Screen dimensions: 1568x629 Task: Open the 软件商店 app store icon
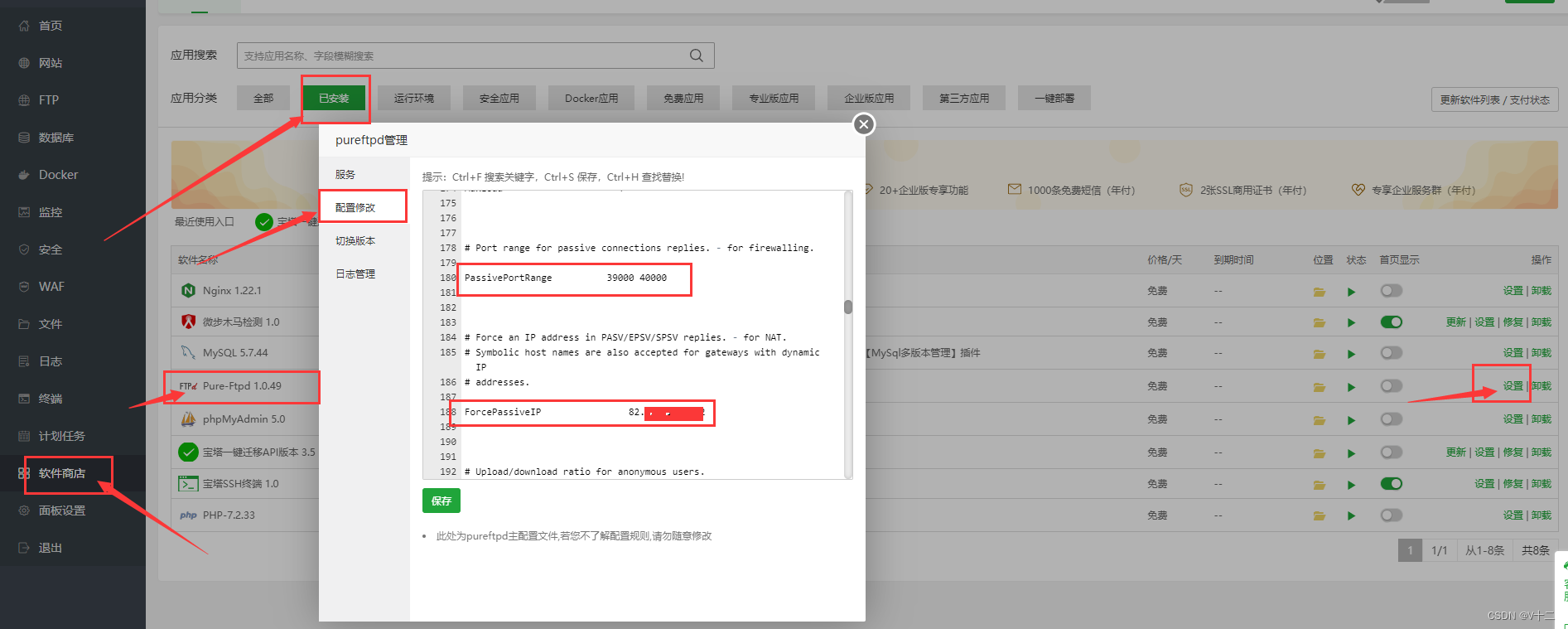pos(24,473)
